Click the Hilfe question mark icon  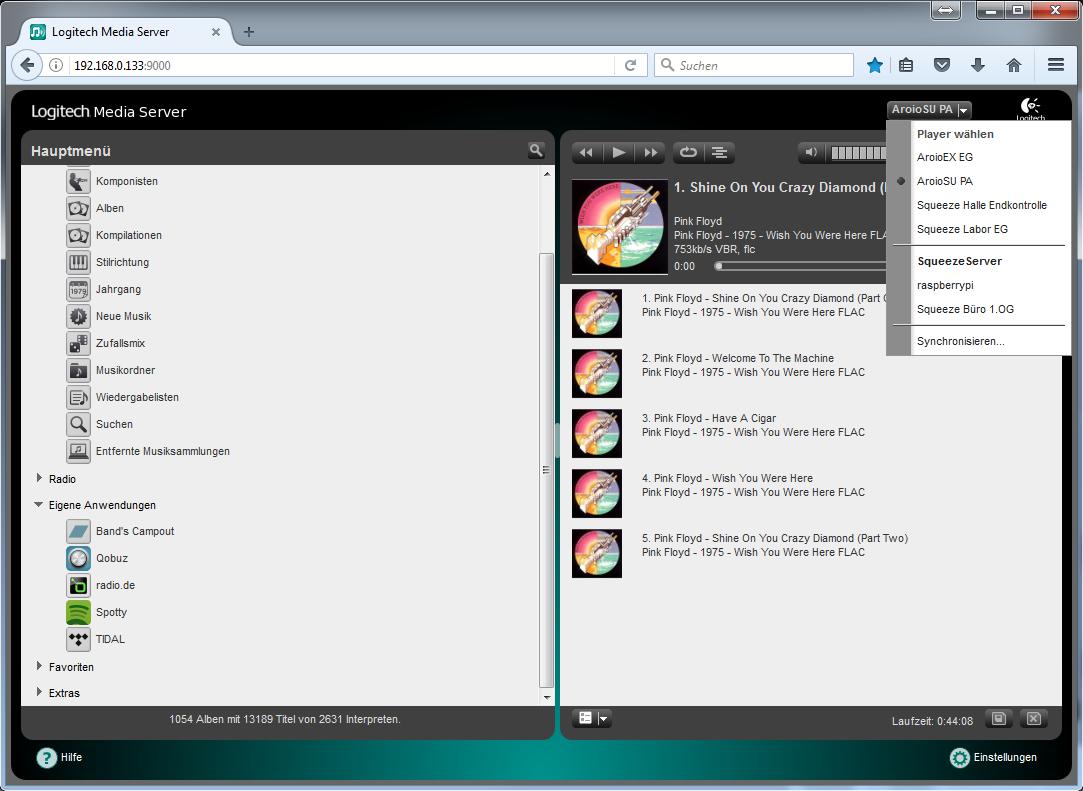46,758
